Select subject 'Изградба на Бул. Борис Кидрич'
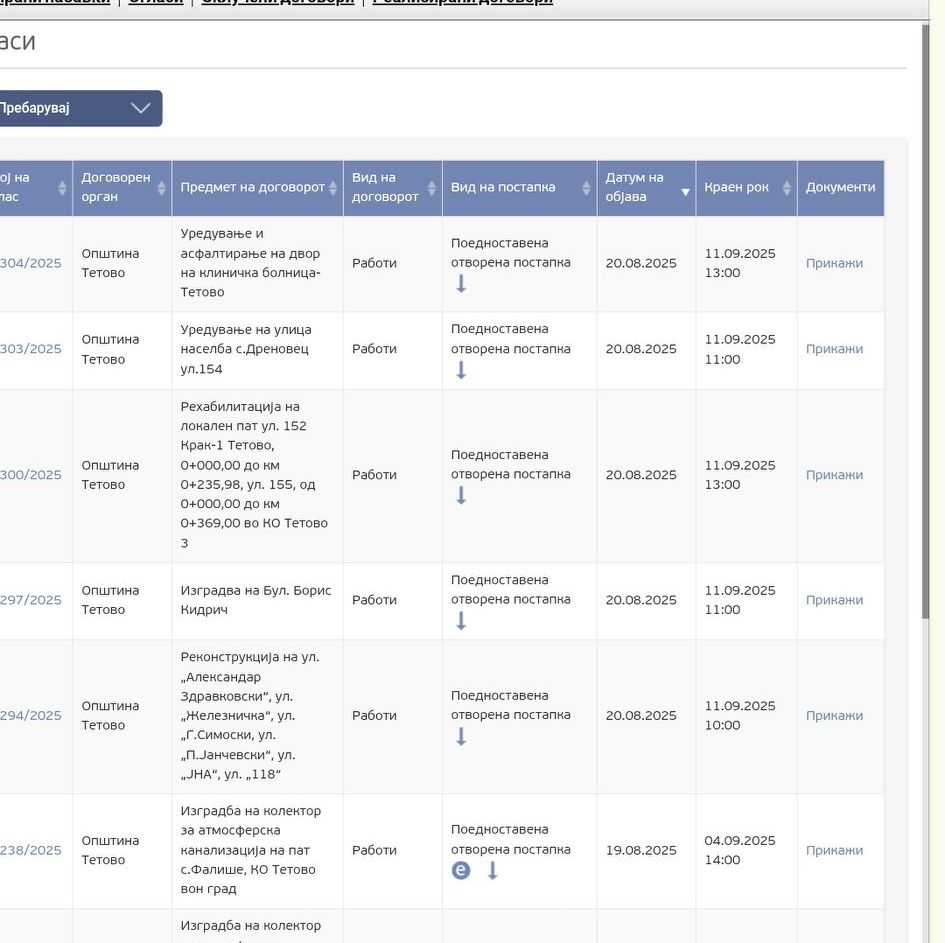 coord(256,600)
